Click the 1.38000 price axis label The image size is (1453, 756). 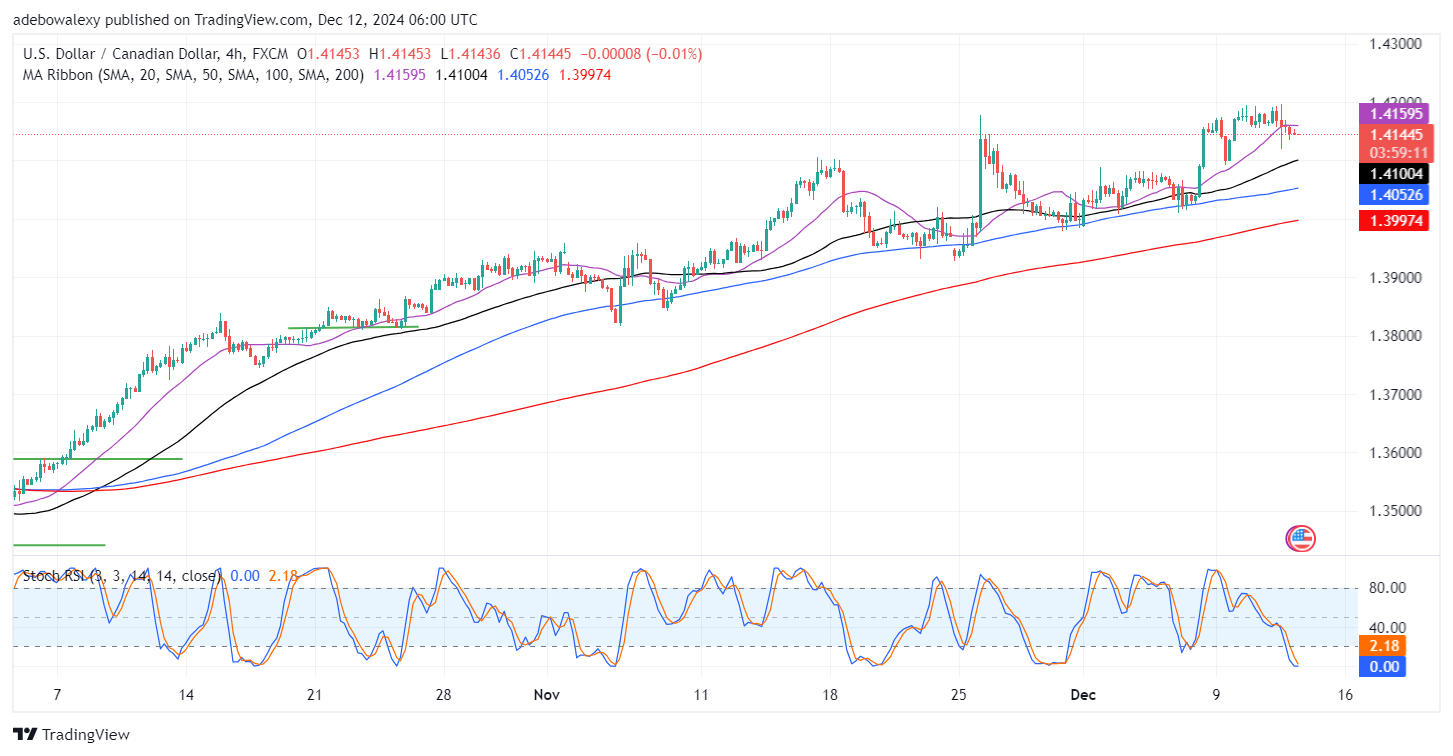pos(1396,336)
